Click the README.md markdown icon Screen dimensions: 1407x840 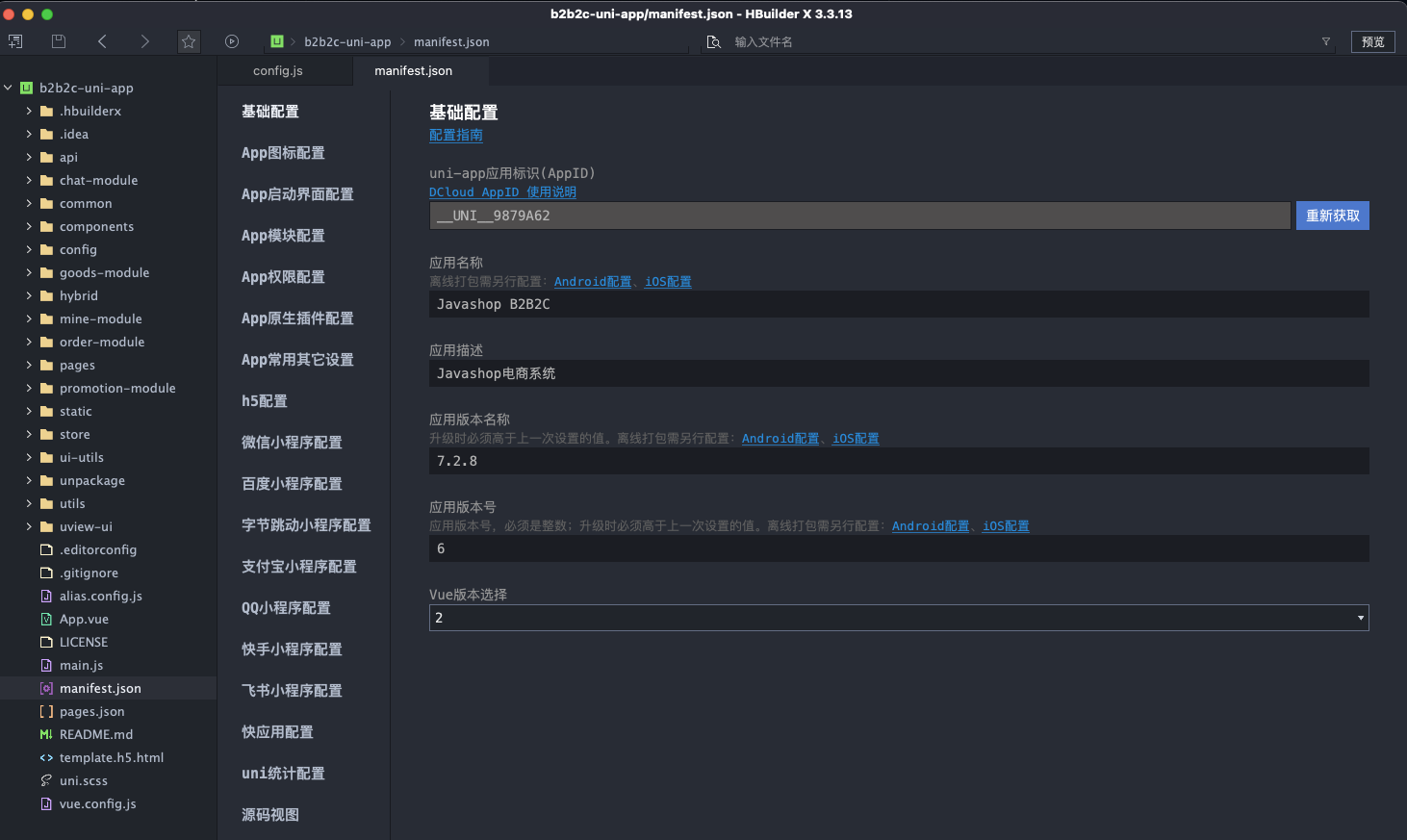pos(46,734)
